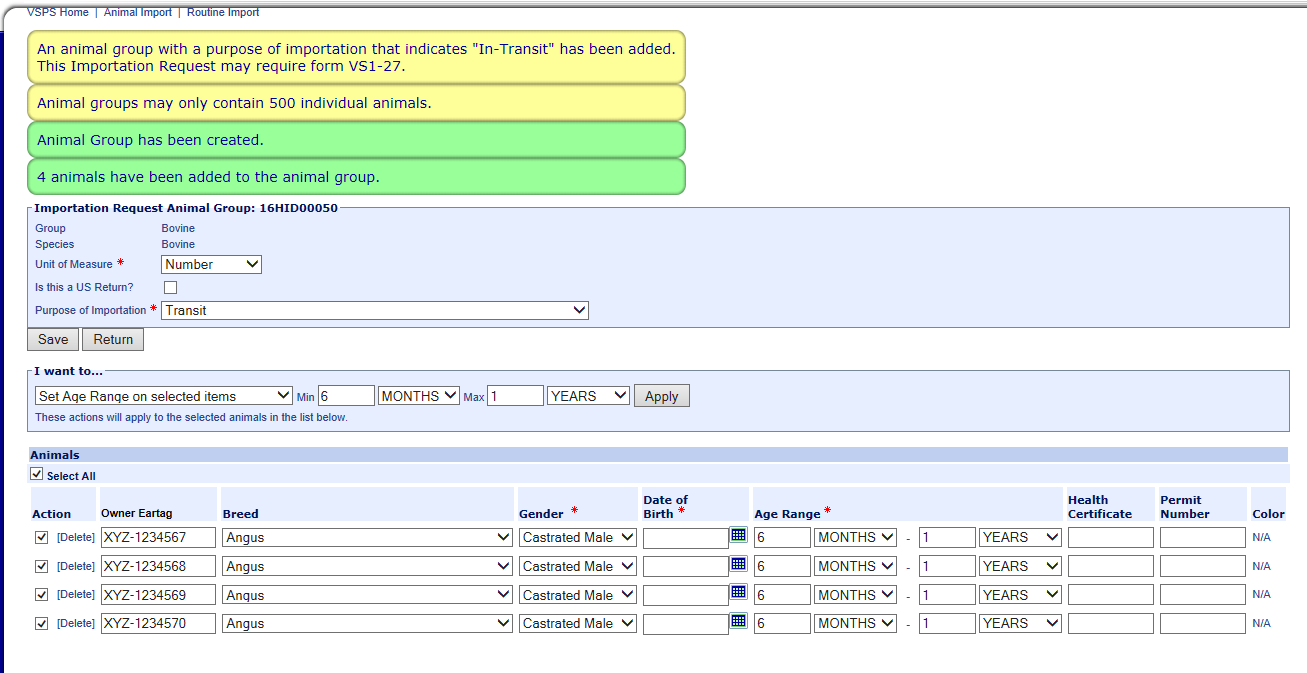The width and height of the screenshot is (1307, 673).
Task: Open date picker calendar for eartag XYZ-1234568
Action: [x=739, y=564]
